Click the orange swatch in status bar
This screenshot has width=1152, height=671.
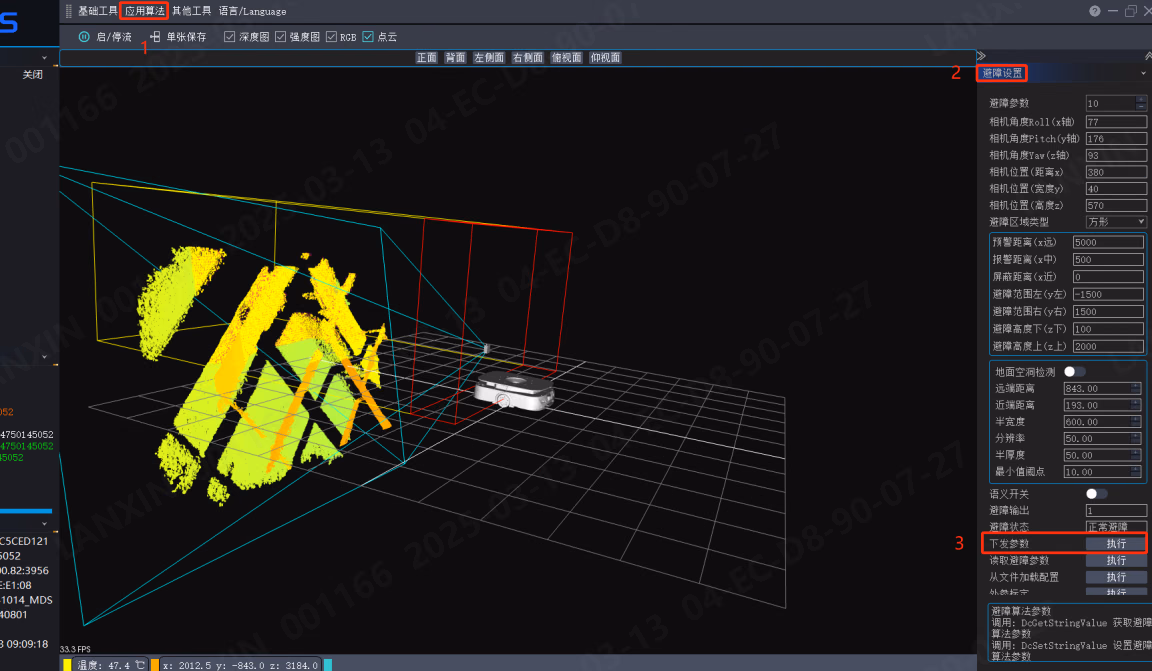click(155, 664)
